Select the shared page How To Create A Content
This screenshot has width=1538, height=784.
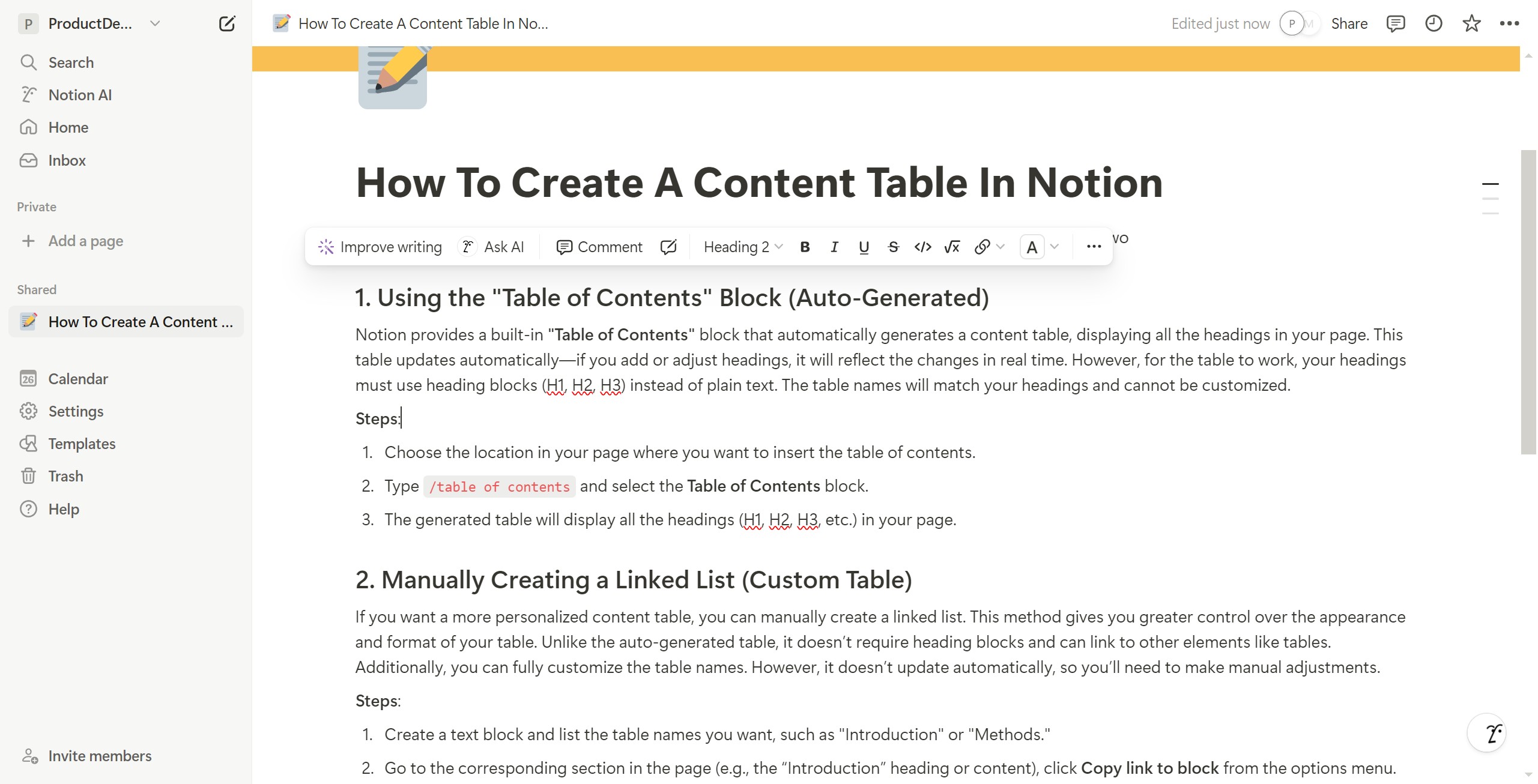click(x=126, y=322)
